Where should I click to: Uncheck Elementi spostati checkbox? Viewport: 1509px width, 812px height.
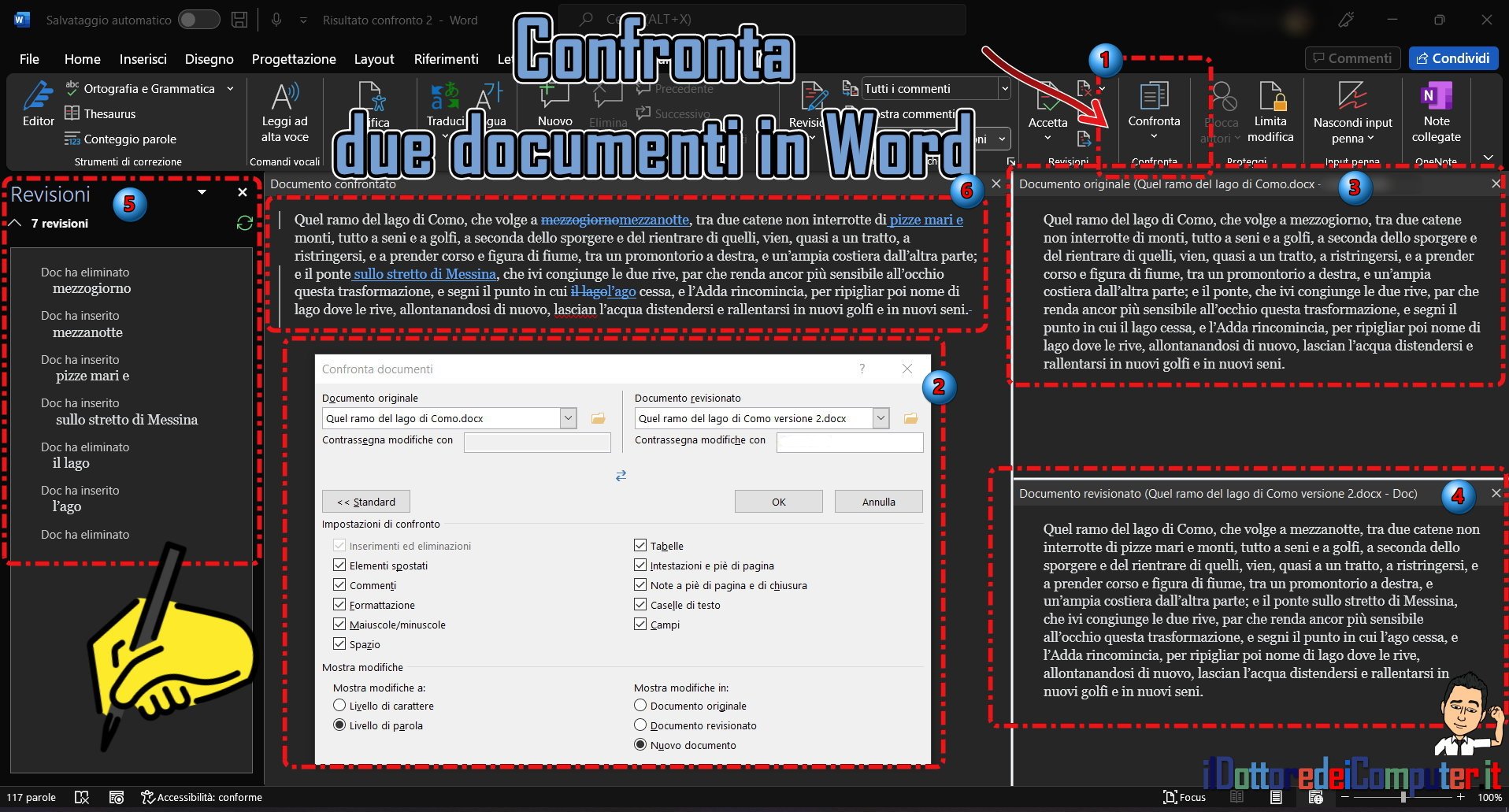pyautogui.click(x=339, y=565)
